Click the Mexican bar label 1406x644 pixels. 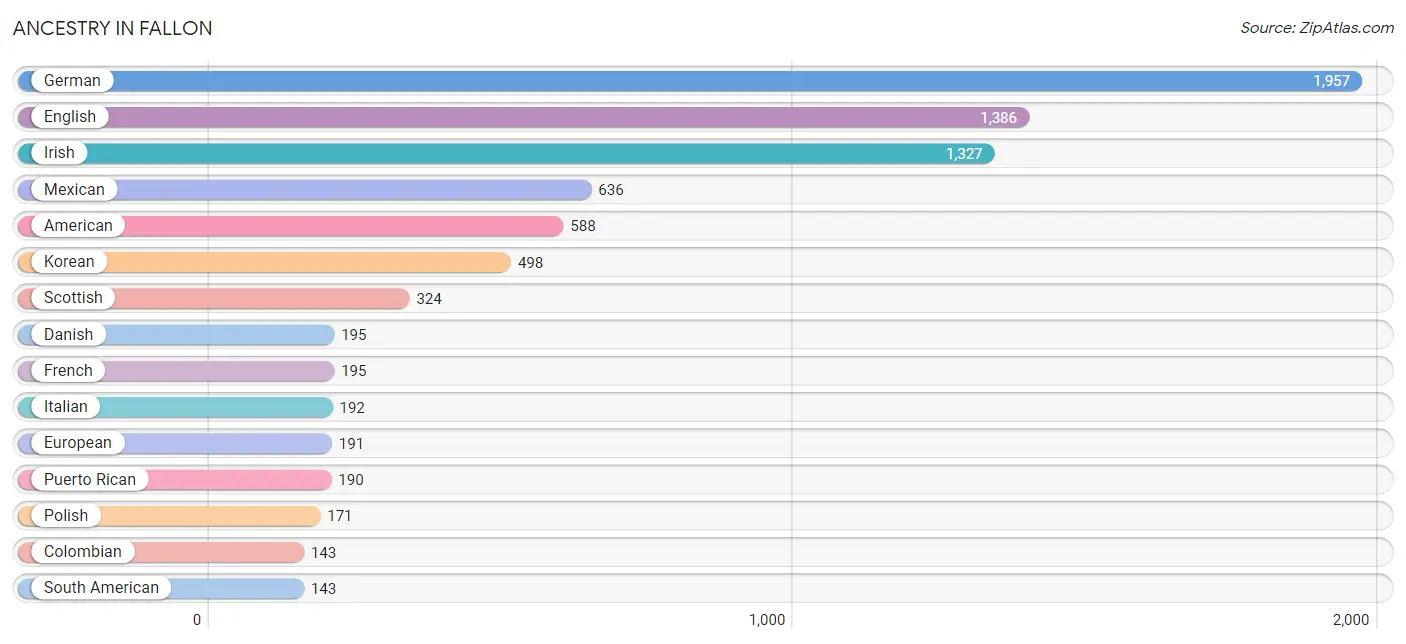click(x=74, y=189)
